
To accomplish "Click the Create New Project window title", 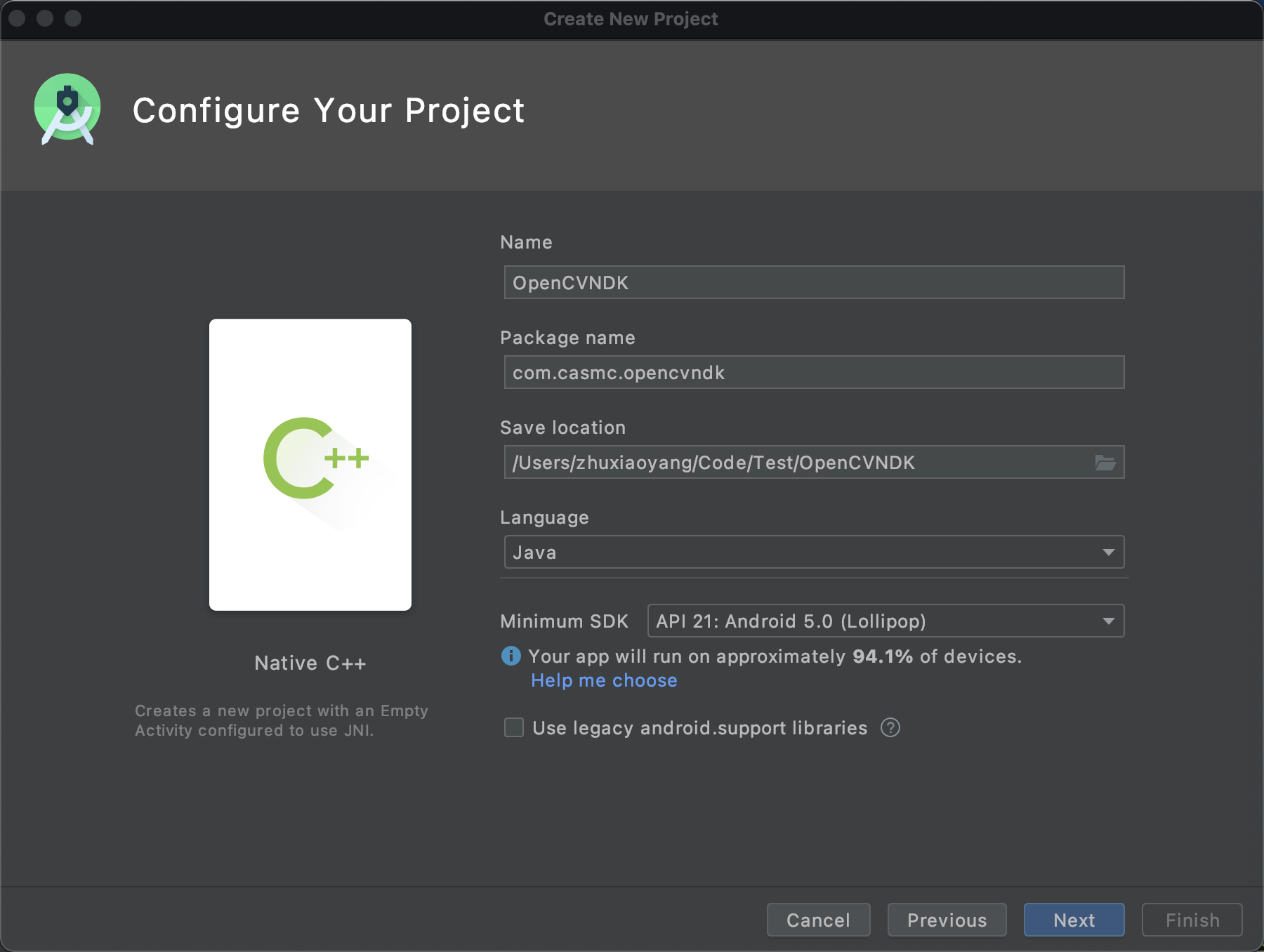I will (x=631, y=19).
